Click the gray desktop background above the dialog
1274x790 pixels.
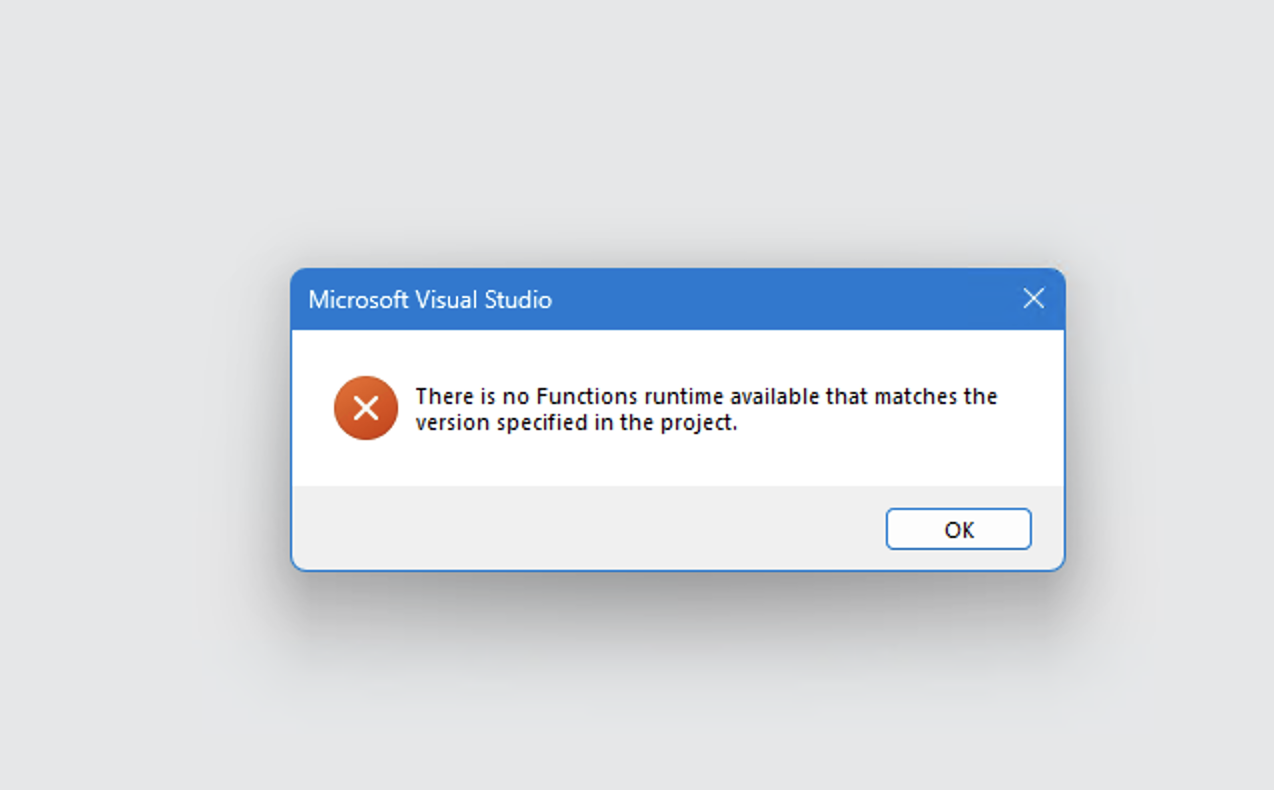(x=637, y=130)
